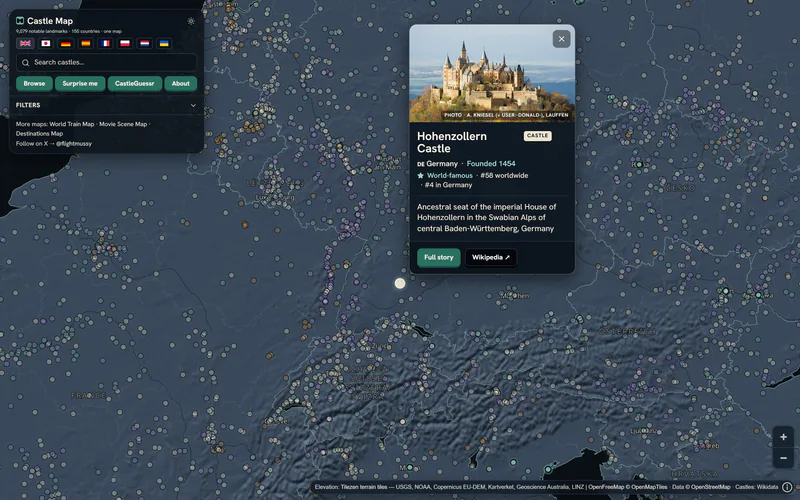
Task: Open the Wikipedia external link button
Action: 491,258
